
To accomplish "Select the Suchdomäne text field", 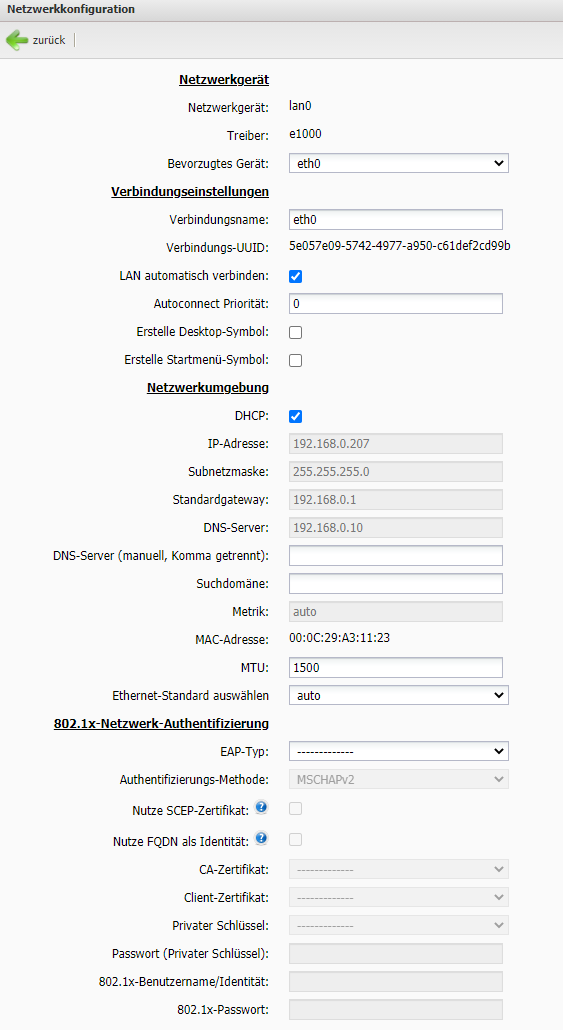I will click(x=395, y=583).
